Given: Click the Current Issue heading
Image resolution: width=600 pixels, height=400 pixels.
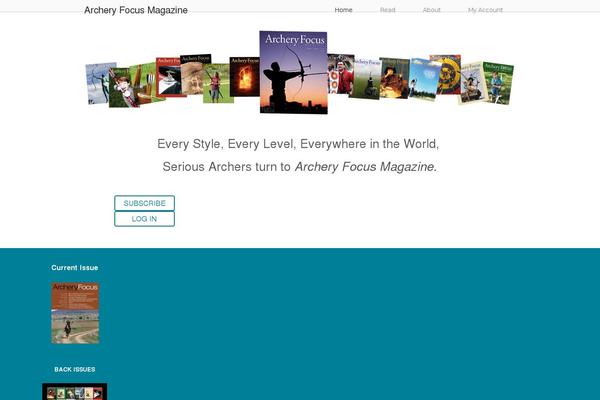Looking at the screenshot, I should pyautogui.click(x=75, y=268).
